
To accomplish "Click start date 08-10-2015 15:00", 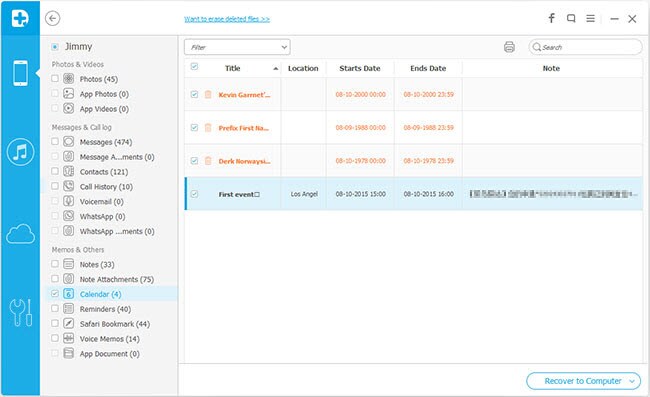I will click(361, 194).
